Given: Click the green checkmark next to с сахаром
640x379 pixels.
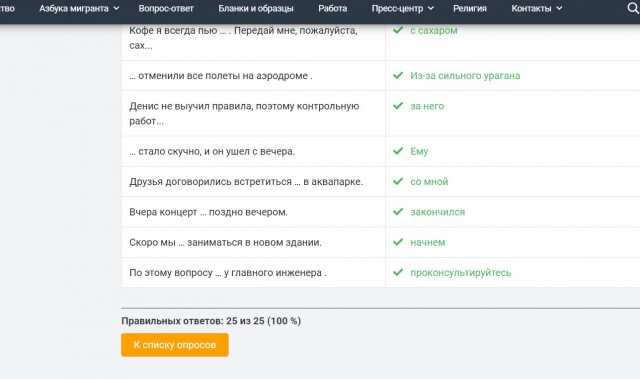Looking at the screenshot, I should 398,30.
